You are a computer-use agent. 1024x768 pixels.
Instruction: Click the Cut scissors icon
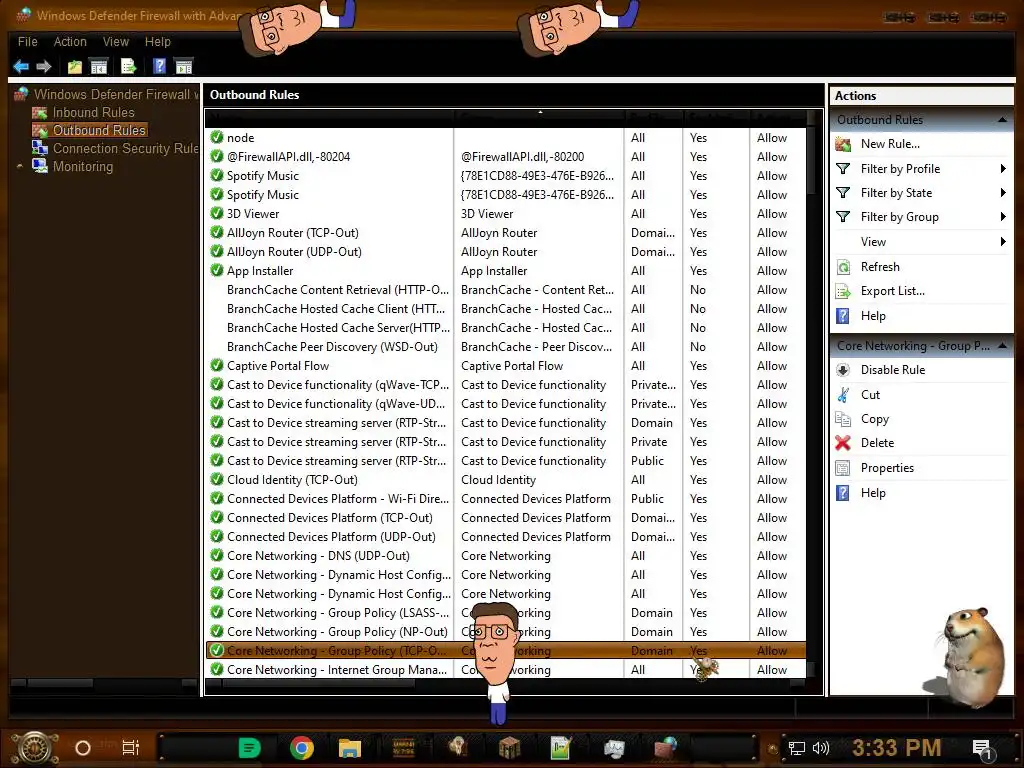[x=843, y=394]
